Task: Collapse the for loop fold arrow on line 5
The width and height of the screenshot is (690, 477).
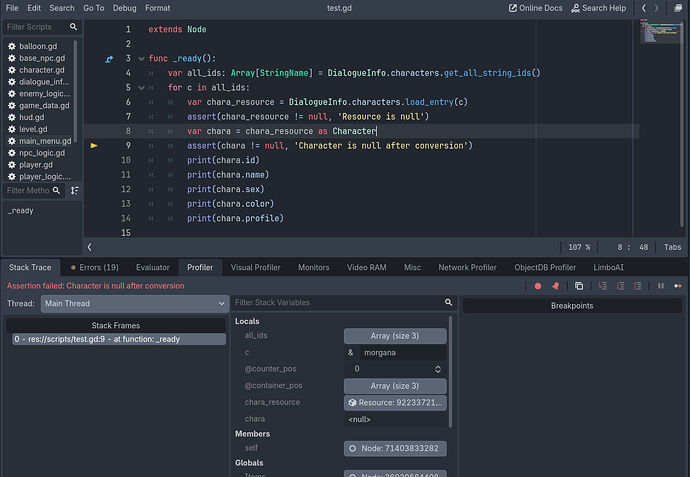Action: (141, 88)
